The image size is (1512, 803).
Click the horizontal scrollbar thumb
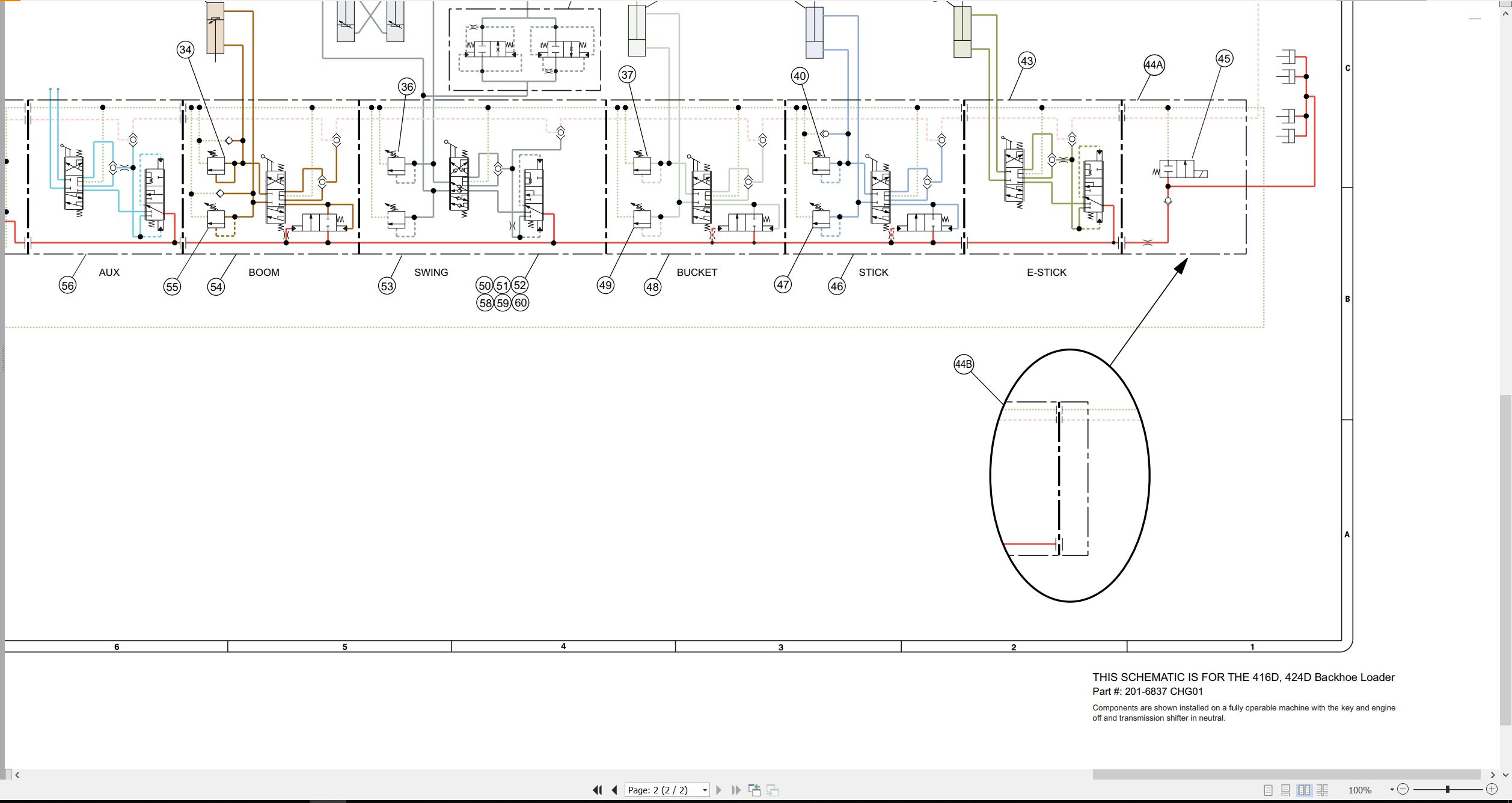click(1286, 775)
